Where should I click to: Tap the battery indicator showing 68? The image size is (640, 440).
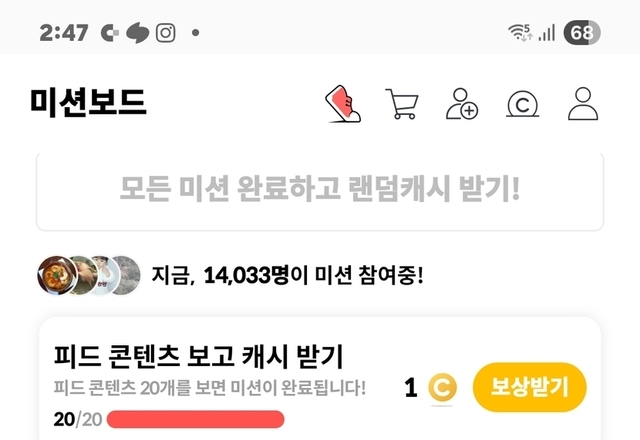pyautogui.click(x=582, y=32)
